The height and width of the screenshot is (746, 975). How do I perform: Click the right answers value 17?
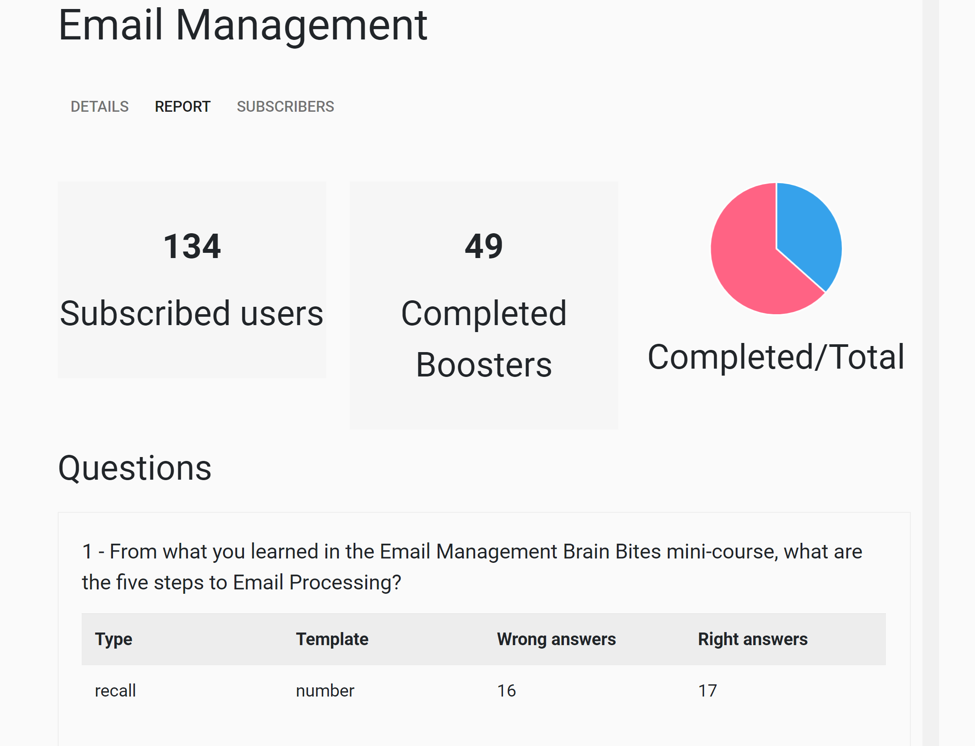(708, 691)
